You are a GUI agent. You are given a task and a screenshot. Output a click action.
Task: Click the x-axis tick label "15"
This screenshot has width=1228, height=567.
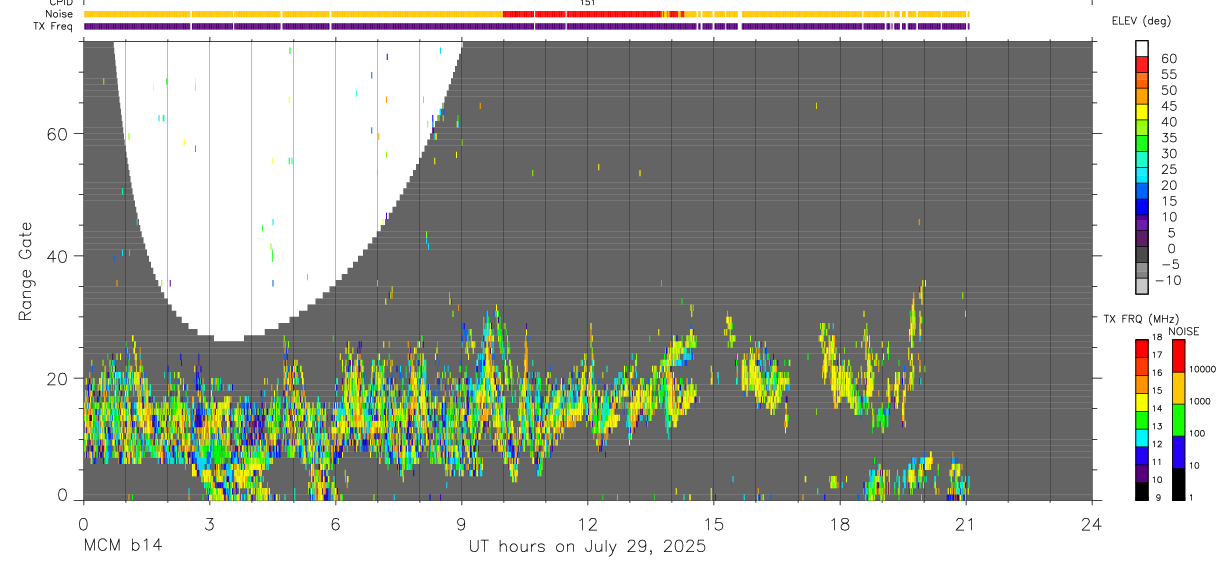point(714,523)
